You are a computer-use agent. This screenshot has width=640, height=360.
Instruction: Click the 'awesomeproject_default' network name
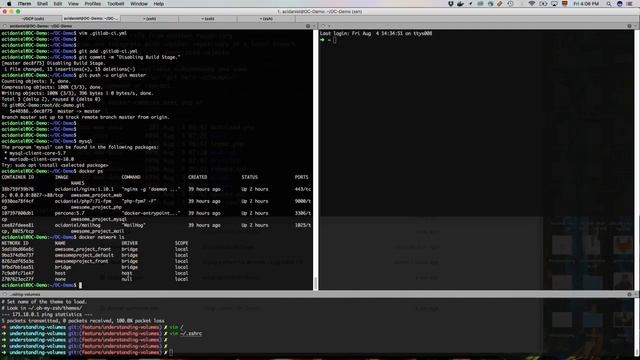point(84,255)
